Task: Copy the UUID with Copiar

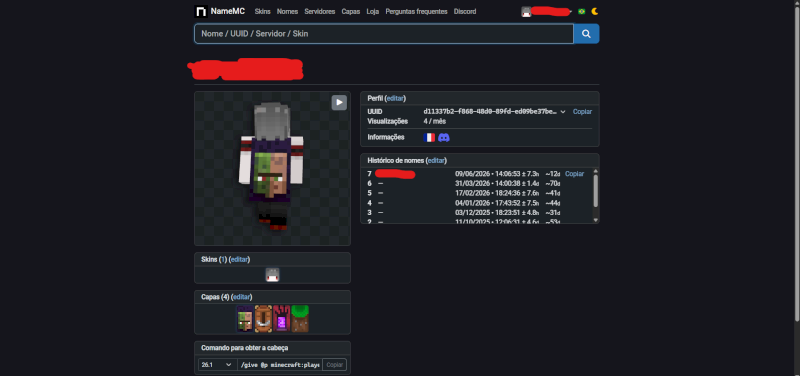Action: 582,111
